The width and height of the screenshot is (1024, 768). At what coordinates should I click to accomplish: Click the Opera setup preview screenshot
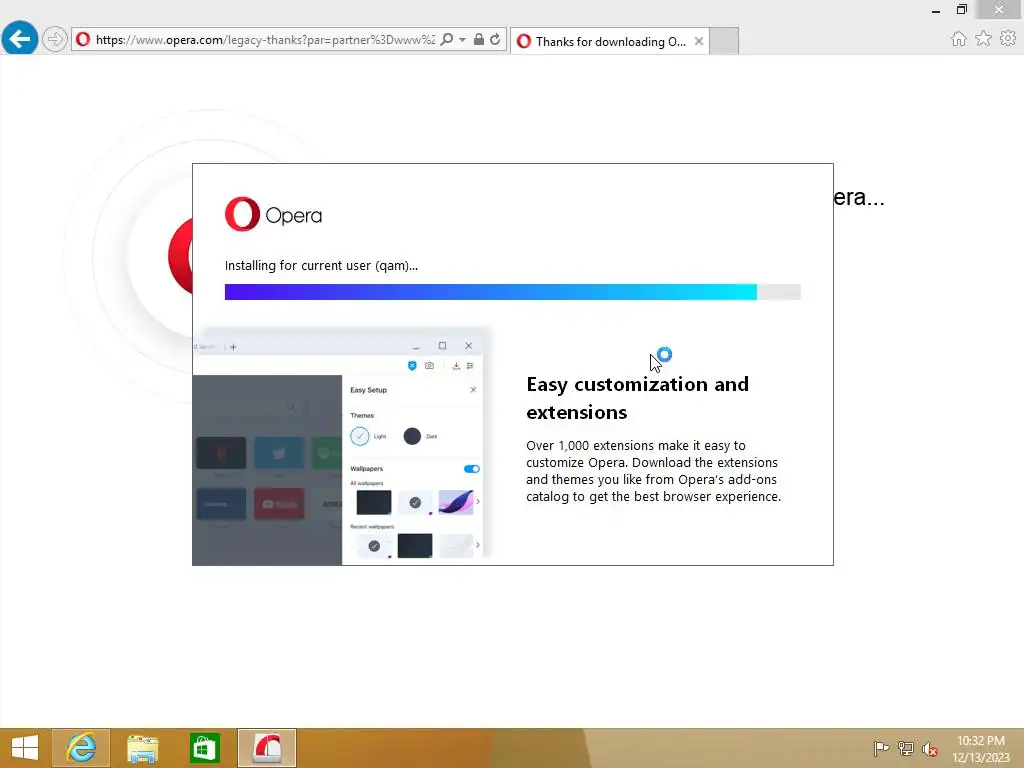tap(341, 447)
